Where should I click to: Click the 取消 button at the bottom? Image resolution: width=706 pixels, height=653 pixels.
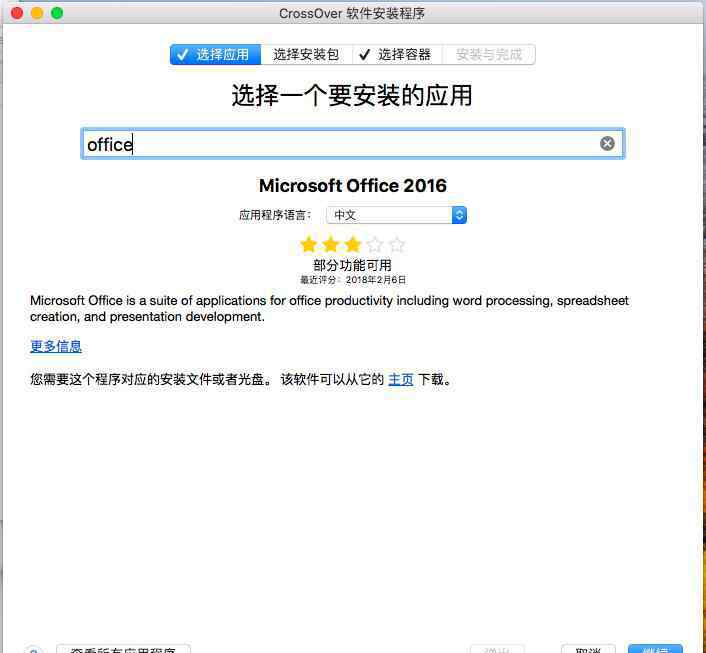coord(588,649)
